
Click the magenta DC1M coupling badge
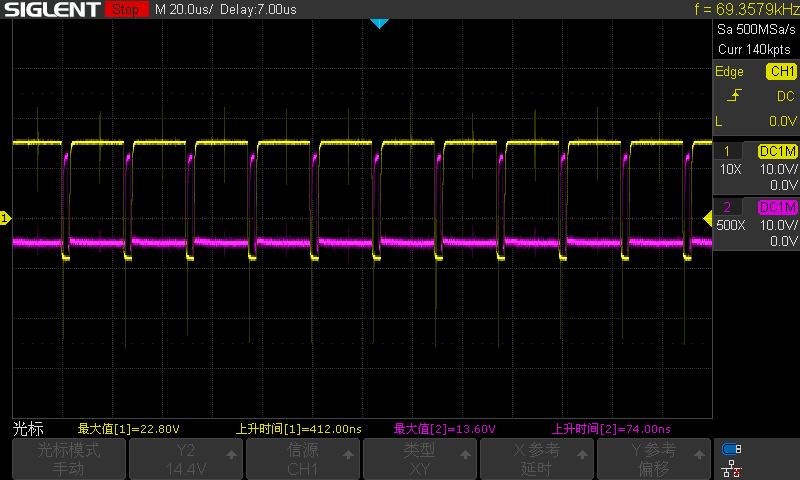pos(777,207)
